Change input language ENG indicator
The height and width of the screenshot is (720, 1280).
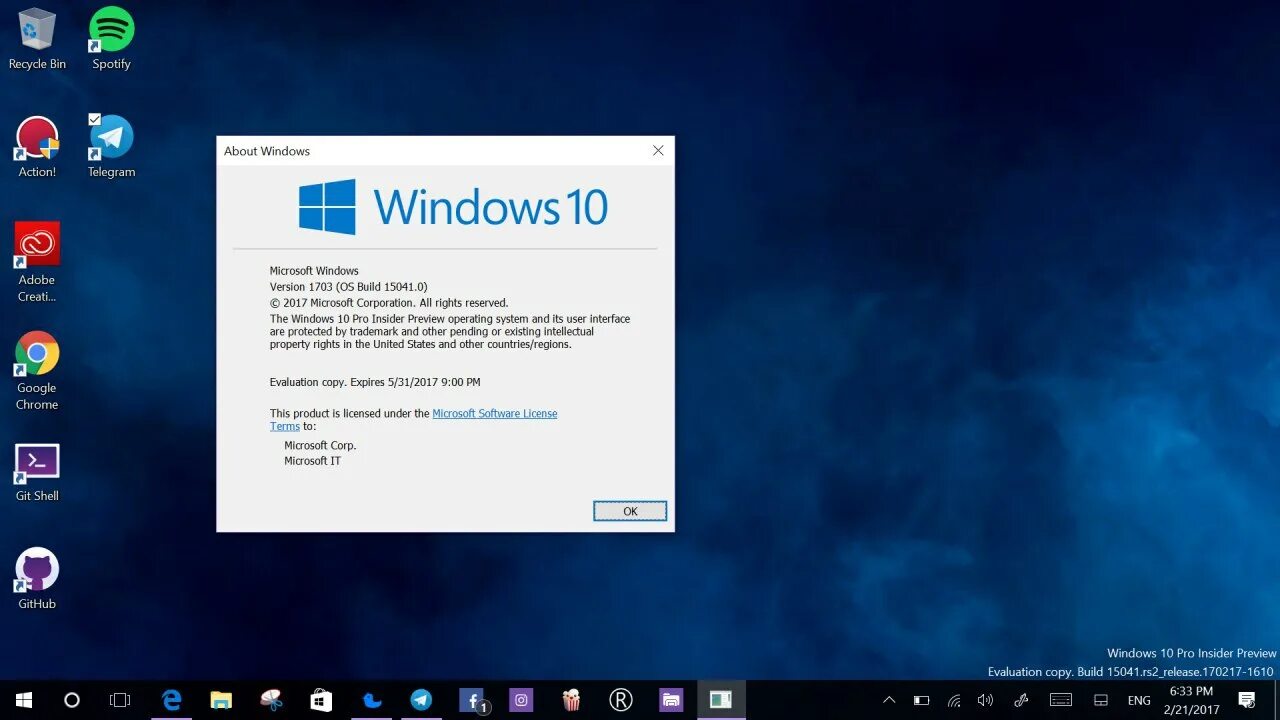[x=1139, y=701]
